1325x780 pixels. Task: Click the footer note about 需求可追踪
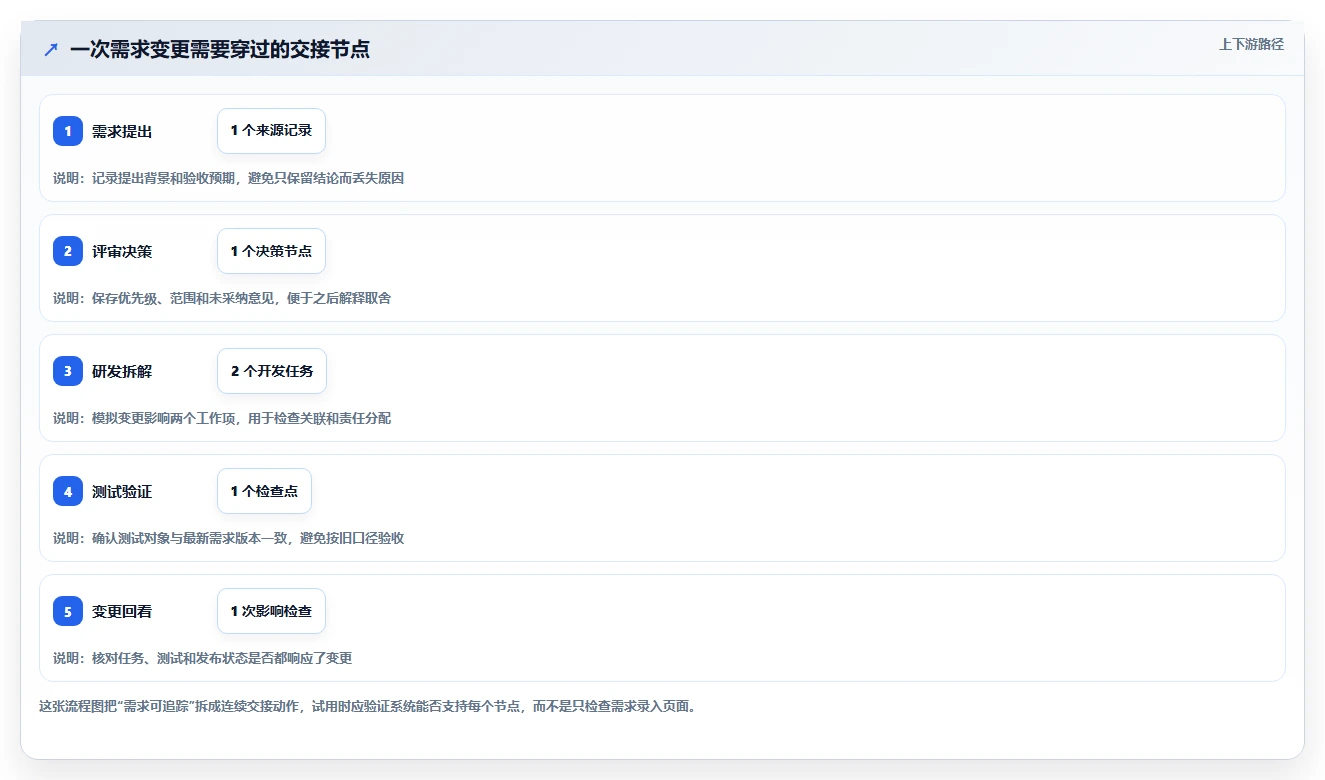(367, 706)
